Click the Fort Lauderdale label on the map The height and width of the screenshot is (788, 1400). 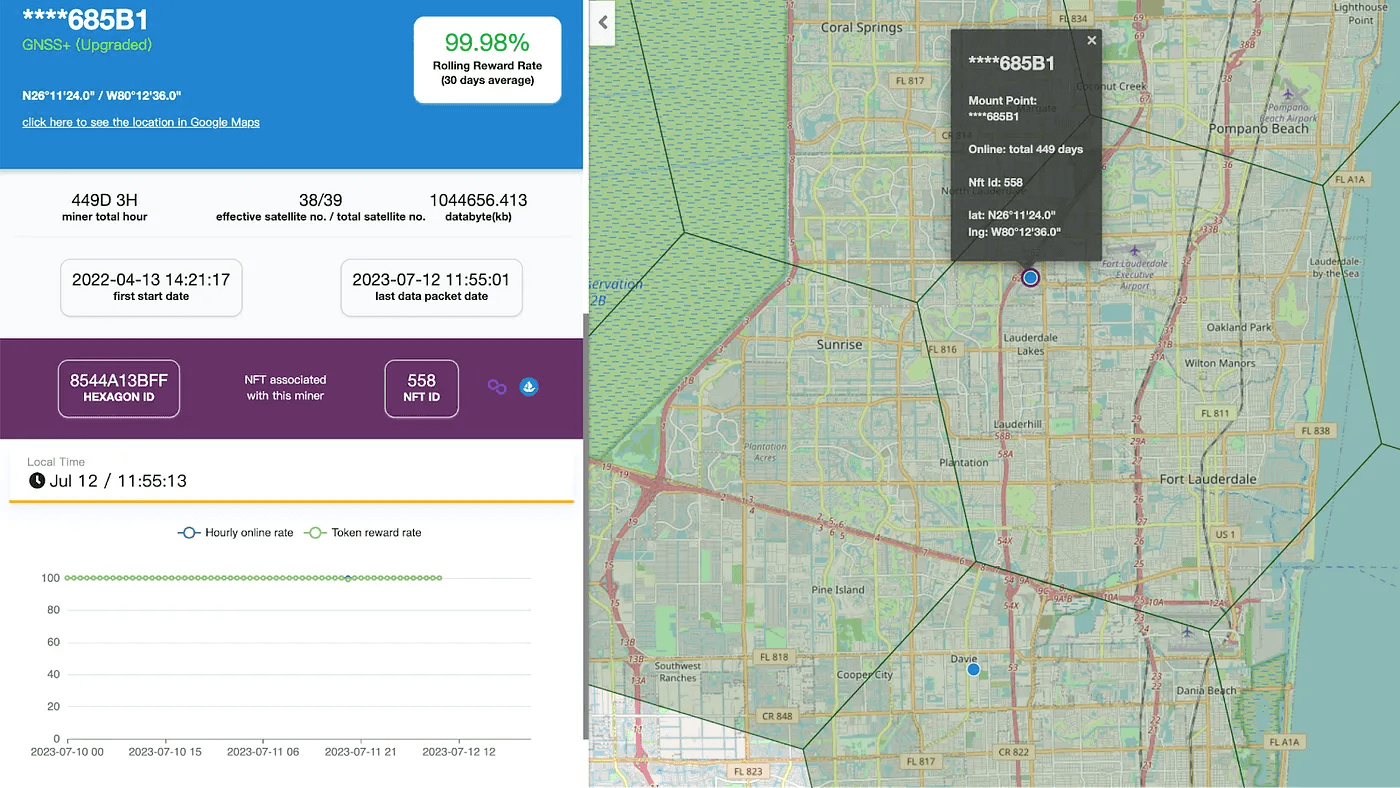pyautogui.click(x=1208, y=479)
